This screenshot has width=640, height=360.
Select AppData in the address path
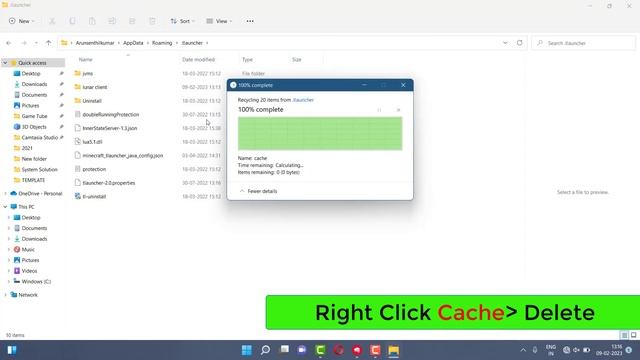133,43
